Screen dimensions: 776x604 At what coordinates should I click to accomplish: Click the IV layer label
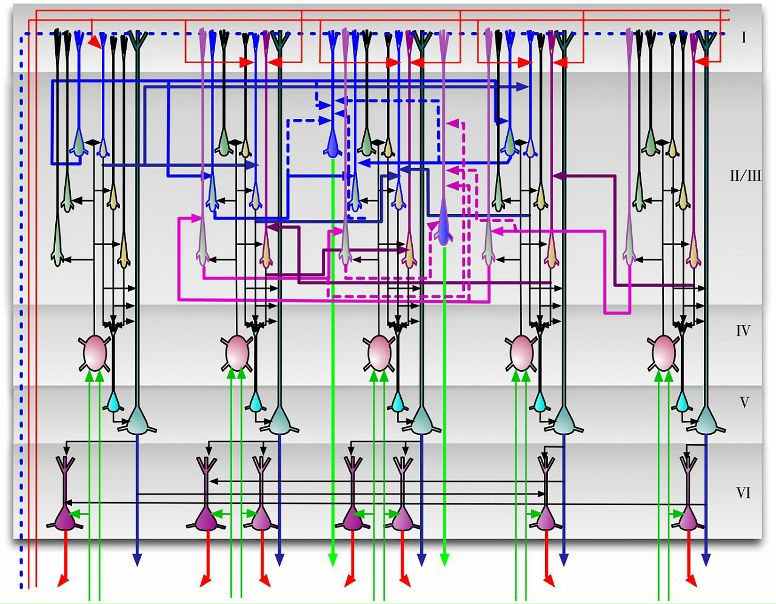(743, 331)
